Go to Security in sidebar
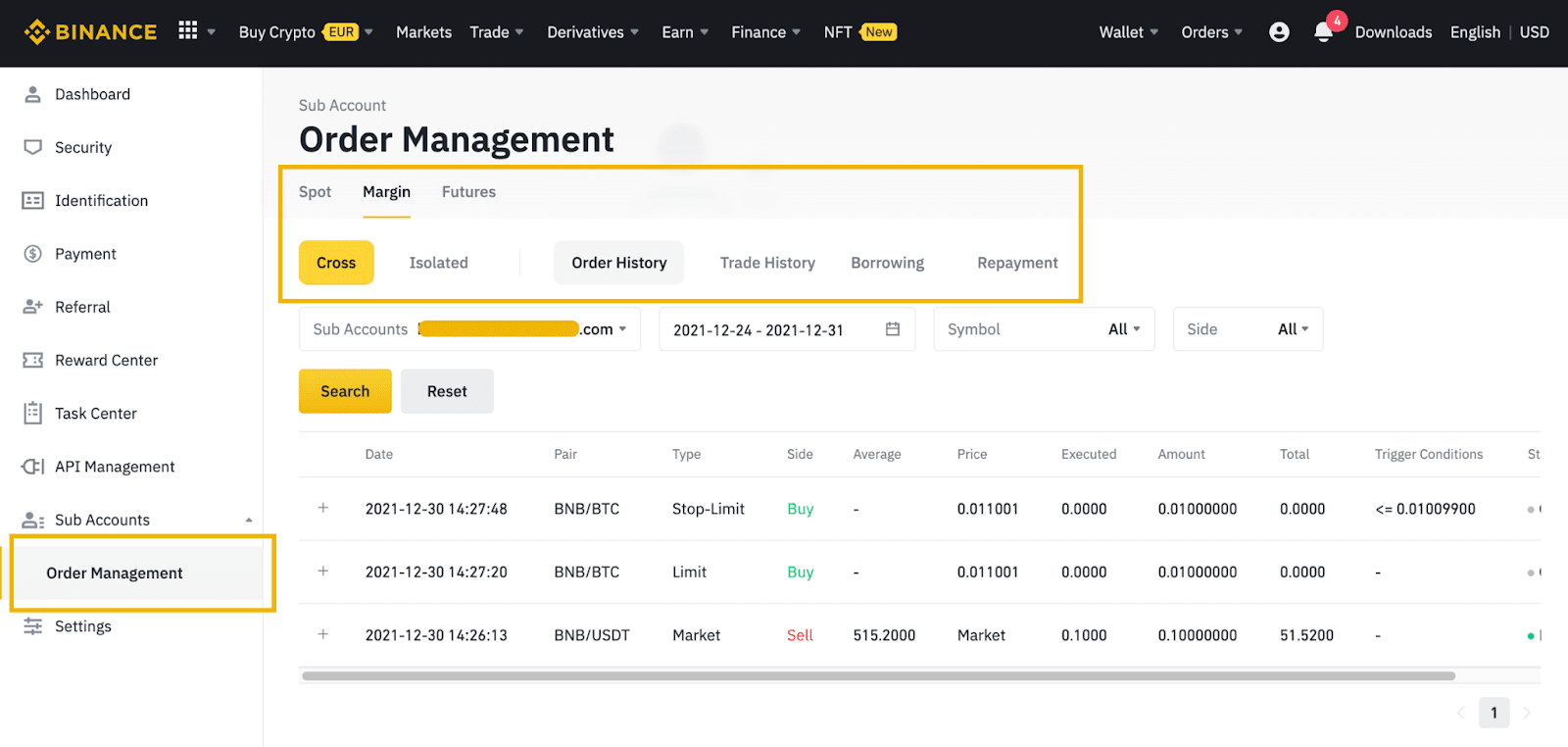 coord(83,148)
